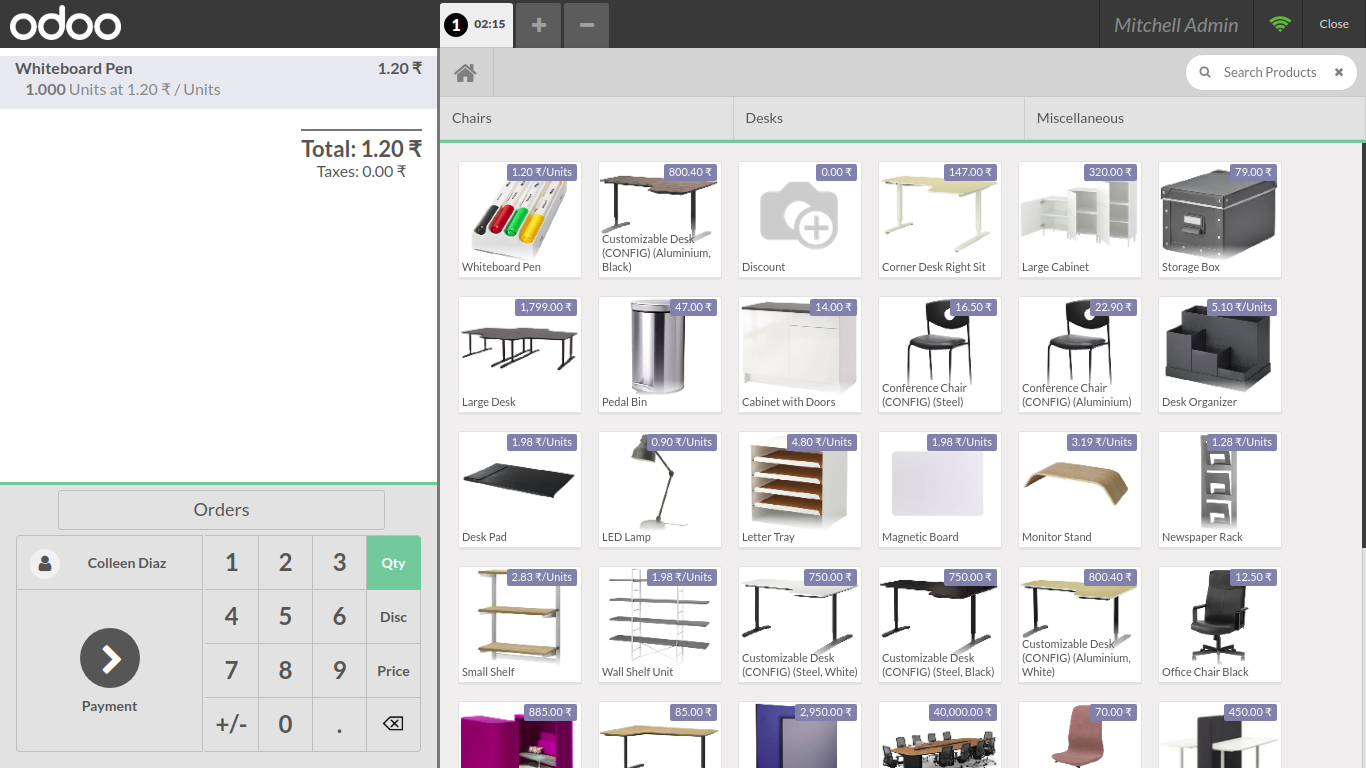Click into the Search Products field
The image size is (1366, 768).
1269,72
